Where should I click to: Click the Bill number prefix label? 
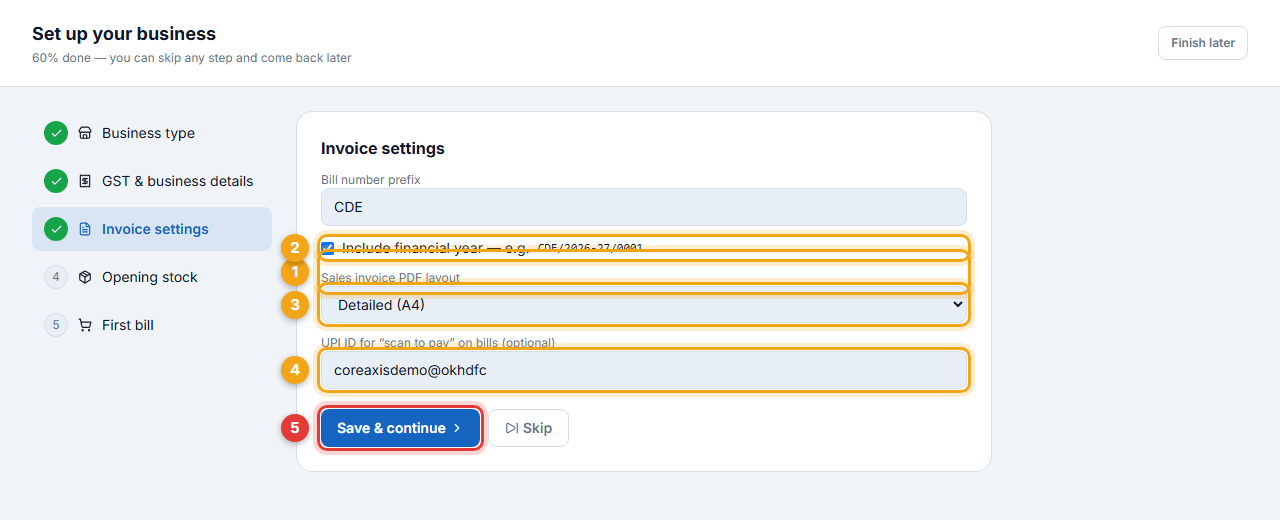[371, 180]
